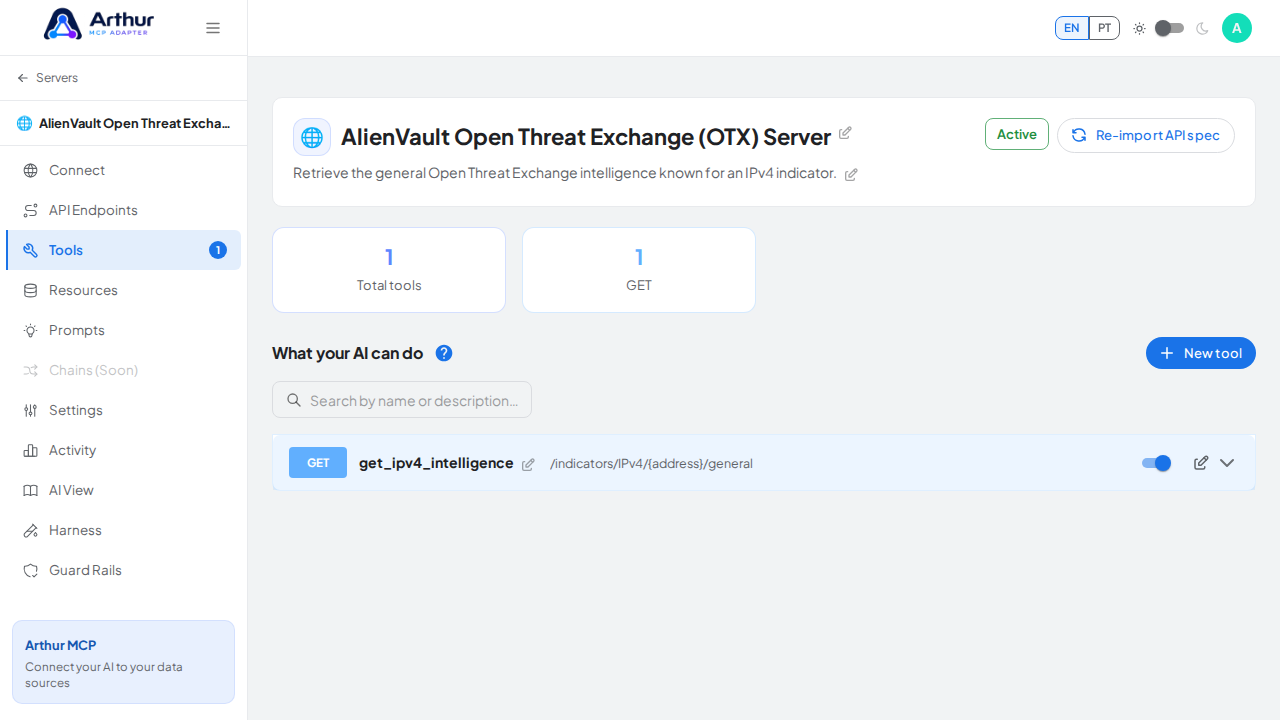1280x720 pixels.
Task: Rename get_ipv4_intelligence via pencil icon
Action: [528, 464]
